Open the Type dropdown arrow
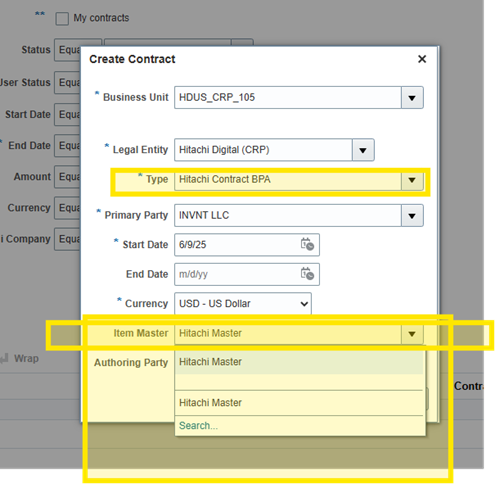Image resolution: width=495 pixels, height=484 pixels. click(412, 180)
